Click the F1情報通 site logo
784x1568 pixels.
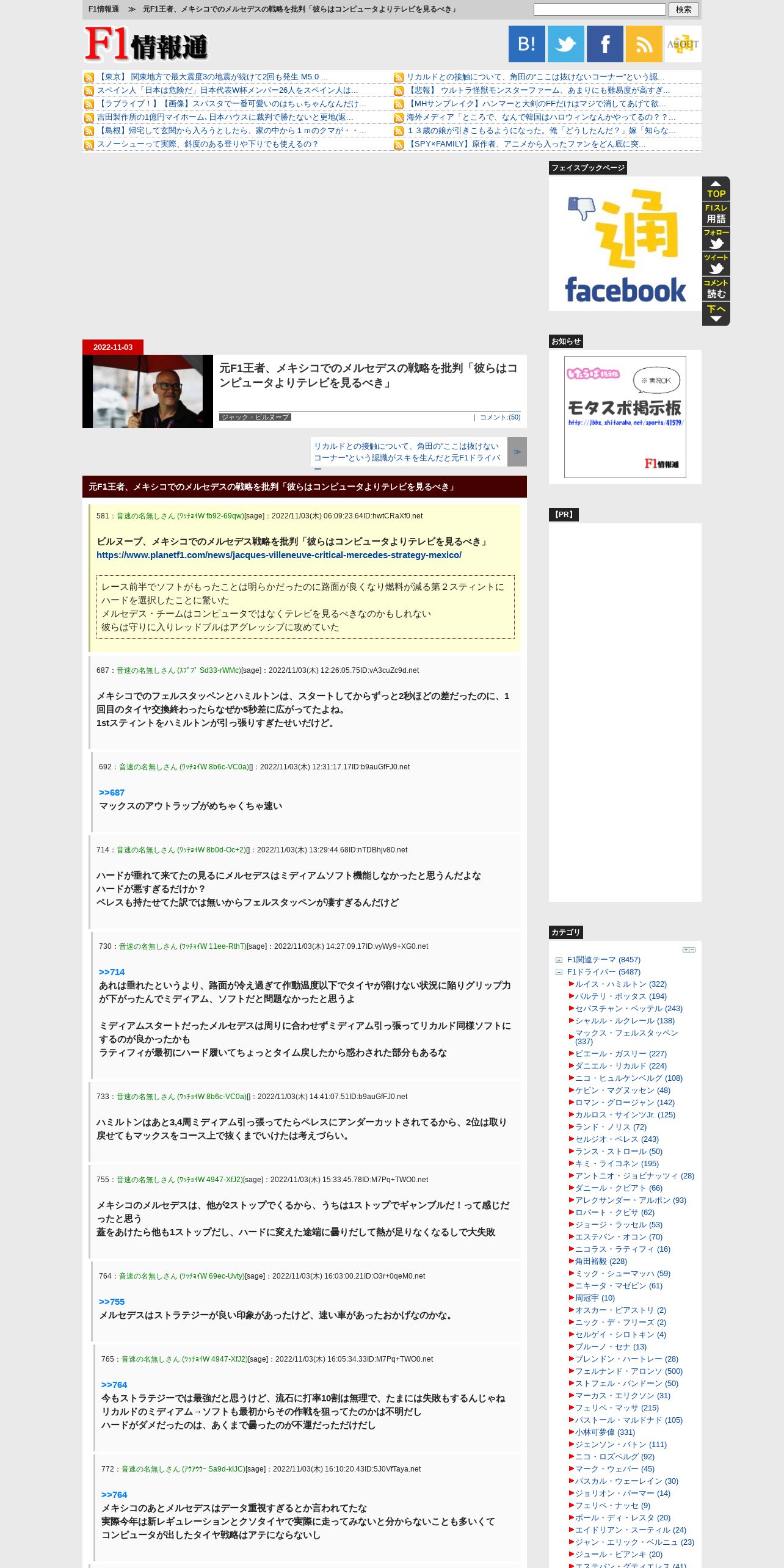pos(147,44)
